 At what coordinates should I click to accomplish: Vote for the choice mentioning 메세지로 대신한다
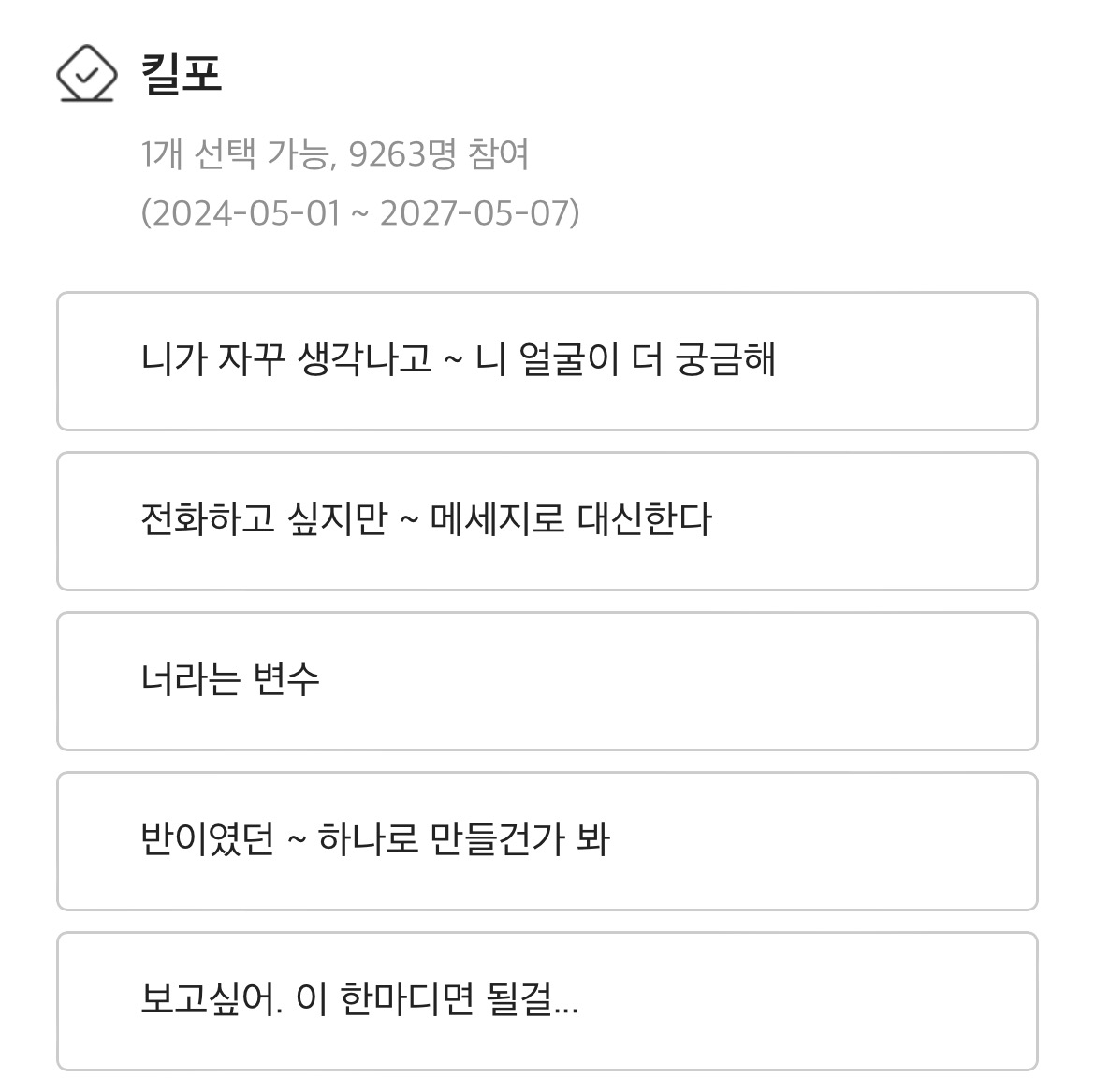547,521
